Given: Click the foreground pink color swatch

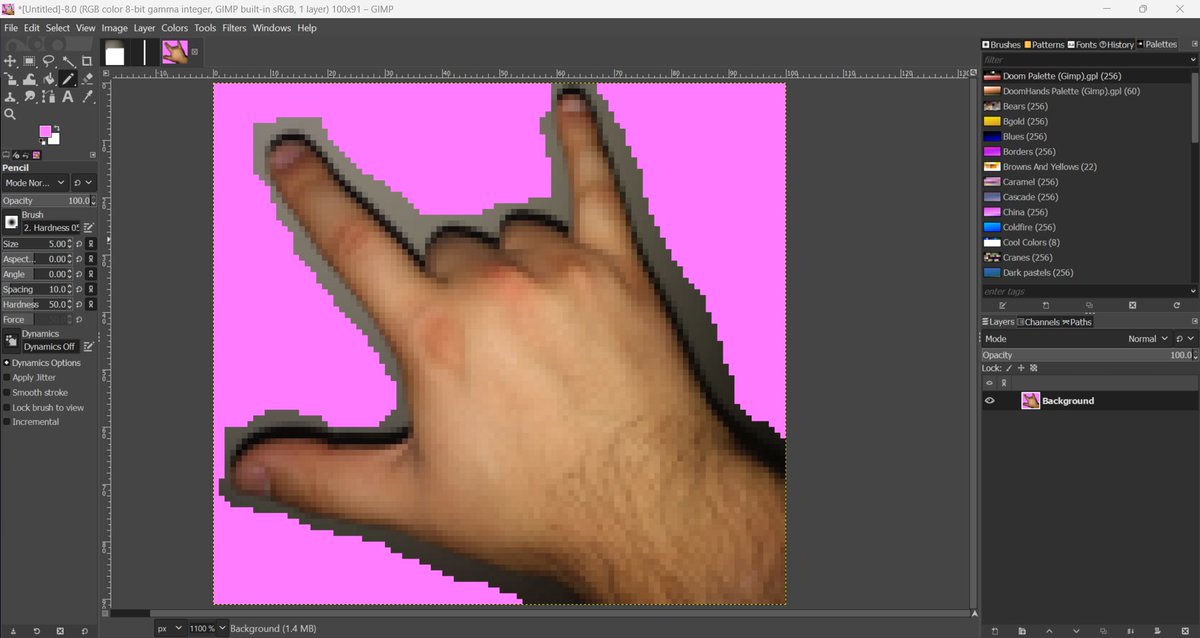Looking at the screenshot, I should 45,132.
